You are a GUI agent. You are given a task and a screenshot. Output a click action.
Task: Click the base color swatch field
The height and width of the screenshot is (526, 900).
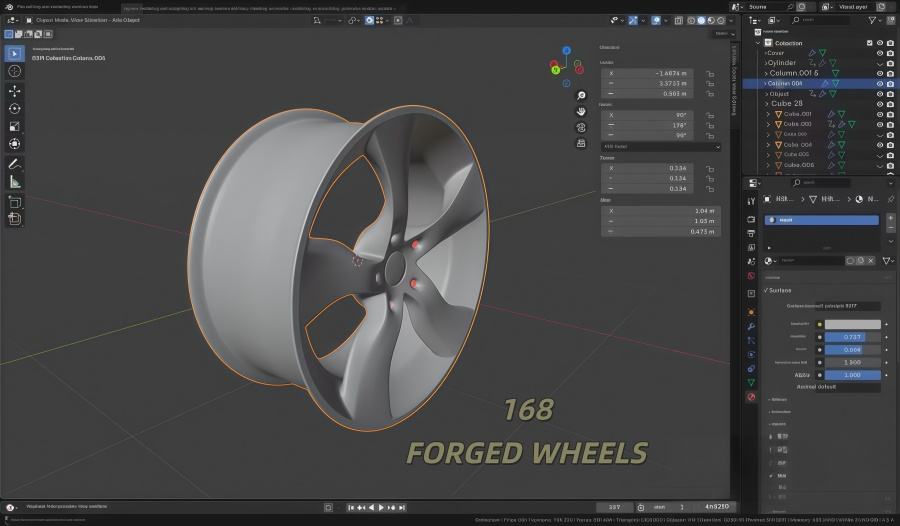(851, 324)
